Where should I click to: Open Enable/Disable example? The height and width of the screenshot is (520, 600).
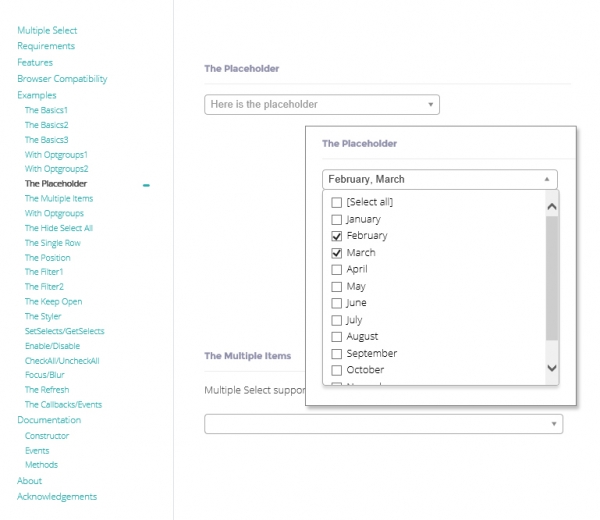point(52,346)
